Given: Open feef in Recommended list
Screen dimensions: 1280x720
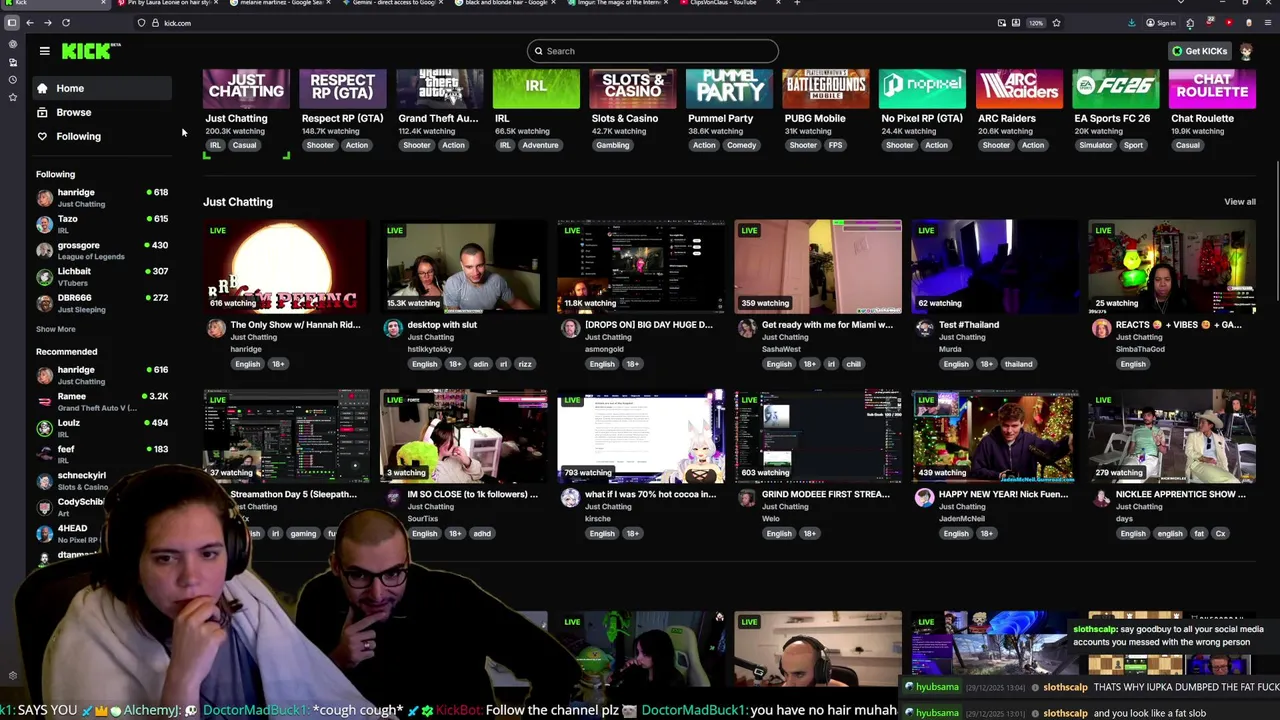Looking at the screenshot, I should [100, 454].
